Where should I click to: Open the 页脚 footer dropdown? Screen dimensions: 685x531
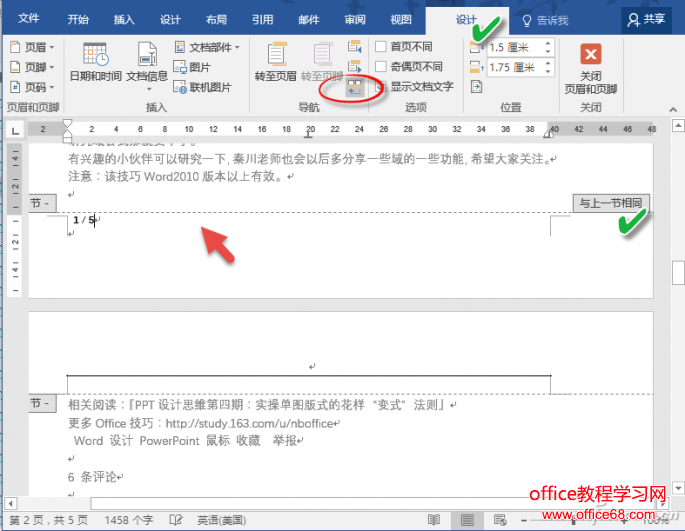[32, 67]
